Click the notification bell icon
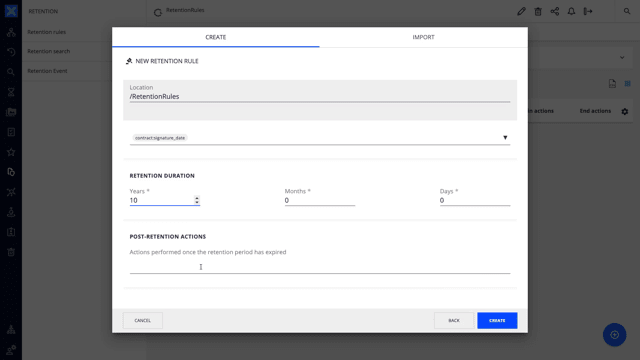This screenshot has height=360, width=640. (x=571, y=11)
